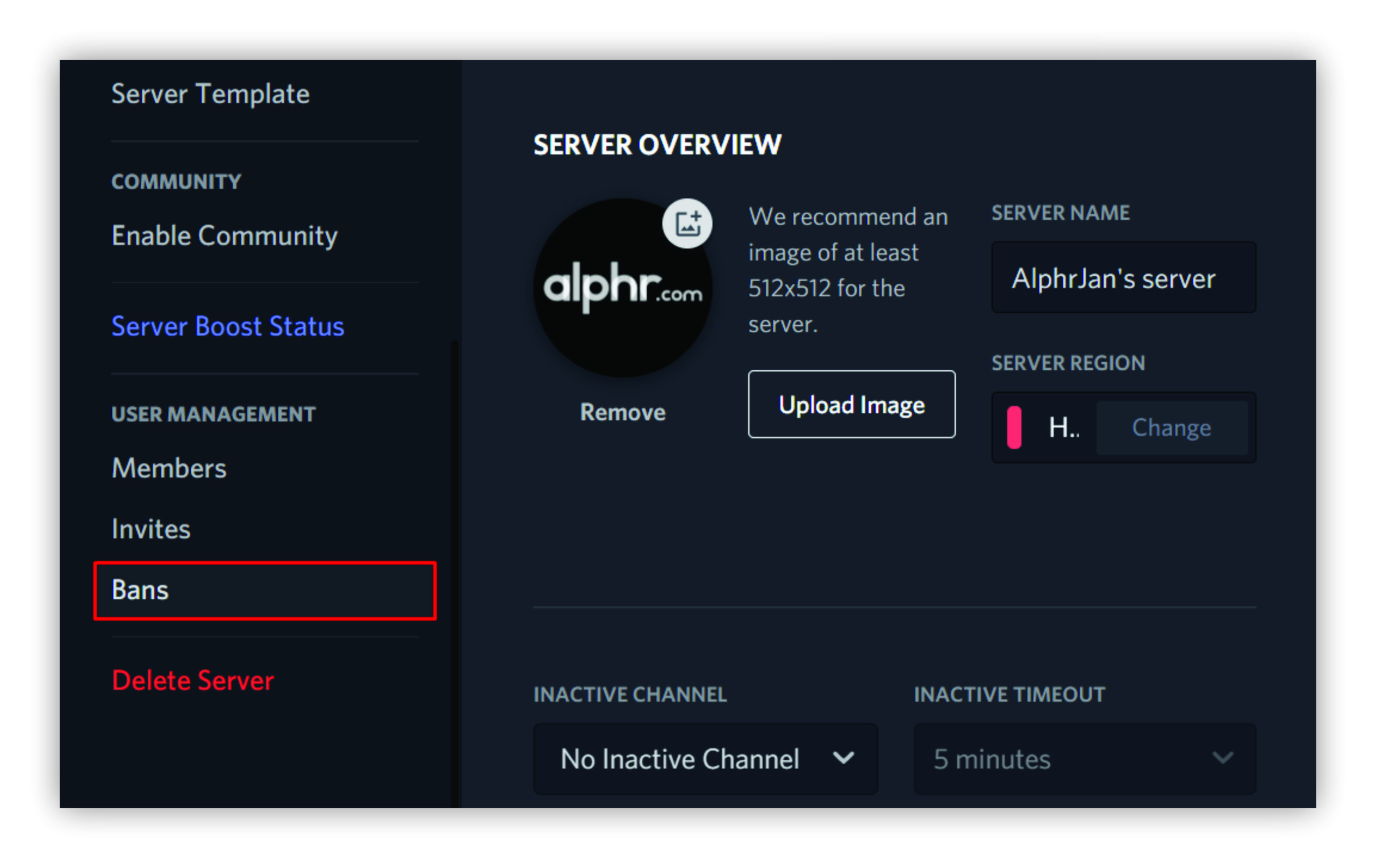Click the Server Name input field
This screenshot has height=868, width=1376.
point(1123,278)
